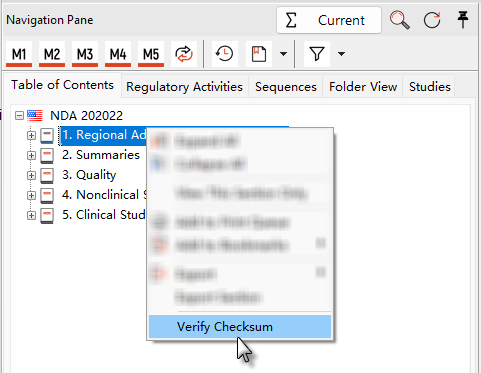The width and height of the screenshot is (481, 373).
Task: Toggle the M3 module filter
Action: coord(85,54)
